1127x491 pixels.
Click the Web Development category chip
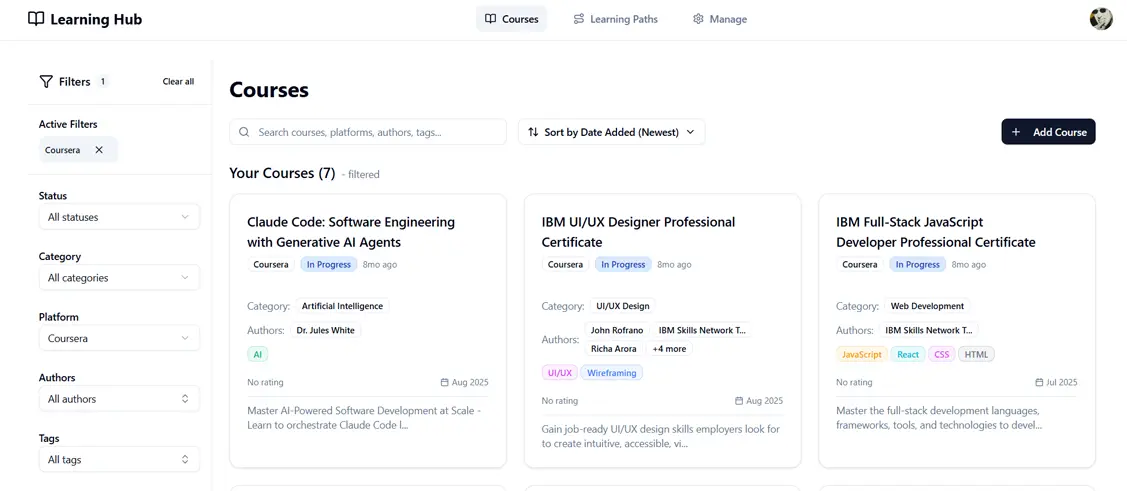tap(927, 306)
